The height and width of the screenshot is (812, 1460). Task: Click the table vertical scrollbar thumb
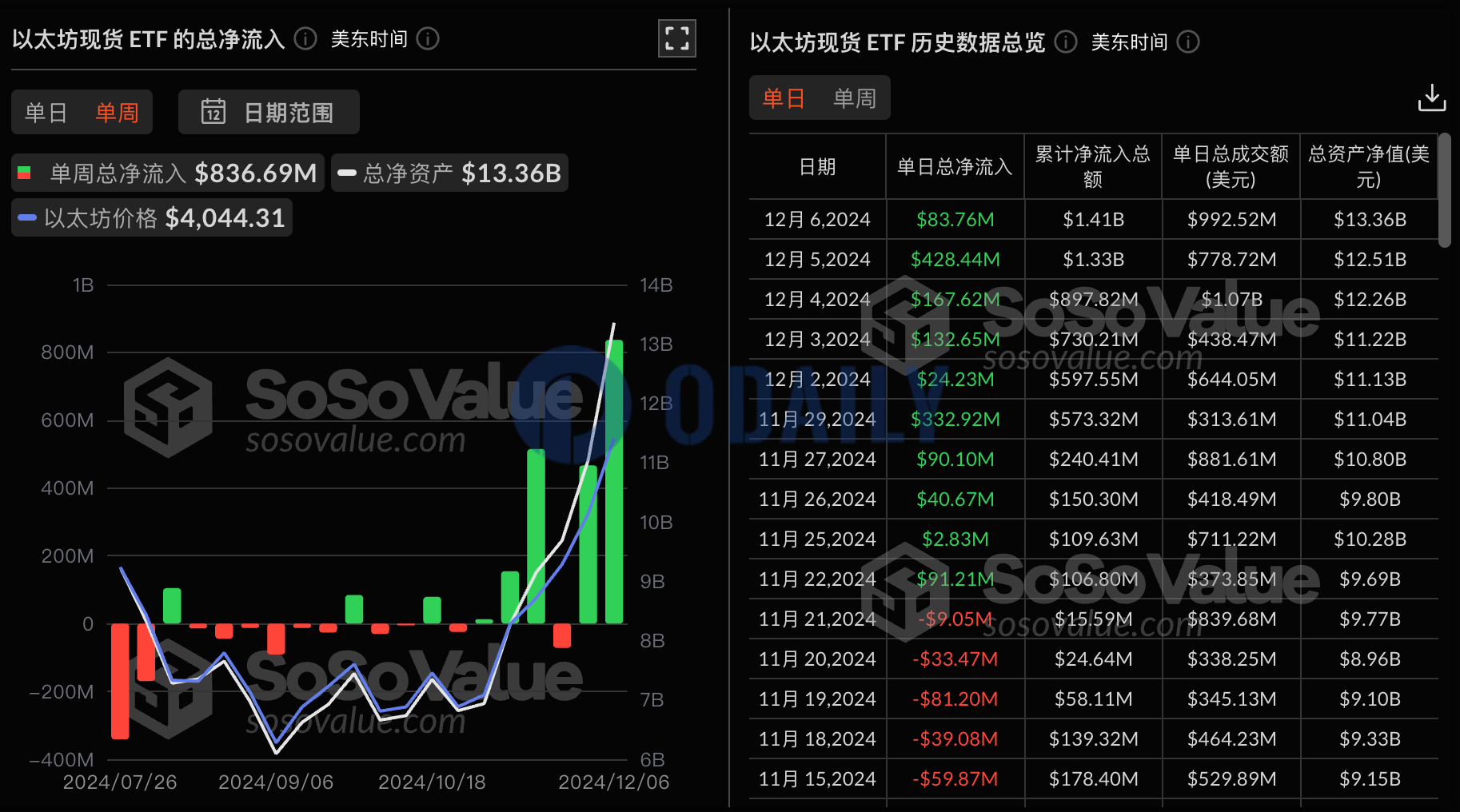[x=1444, y=190]
